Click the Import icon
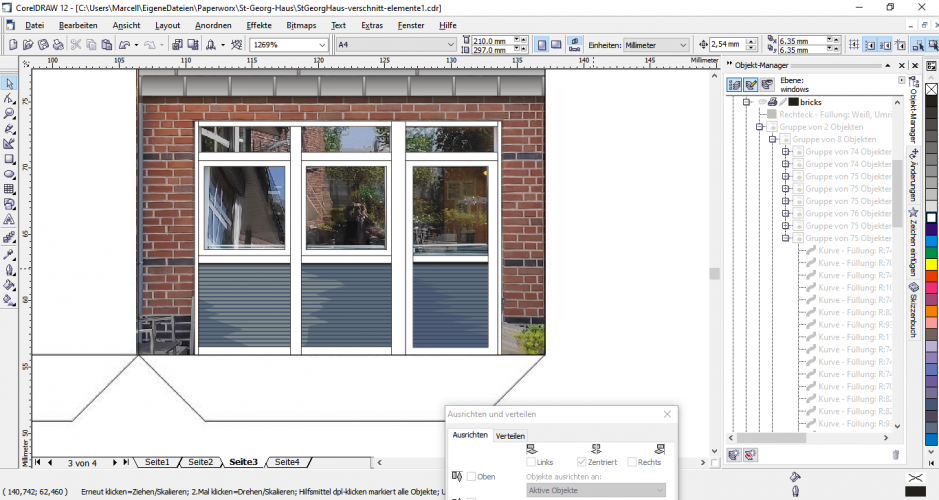Screen dimensions: 939x500 click(x=177, y=45)
